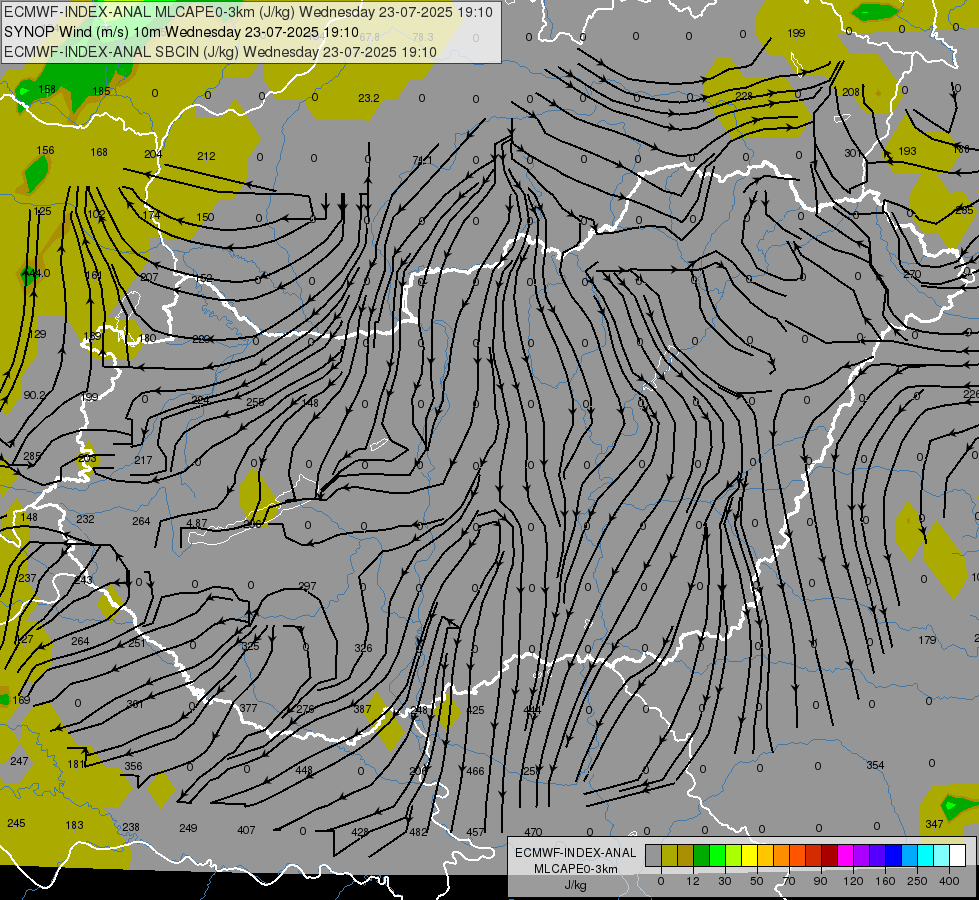979x900 pixels.
Task: Click the map value 90.2
Action: coord(34,395)
